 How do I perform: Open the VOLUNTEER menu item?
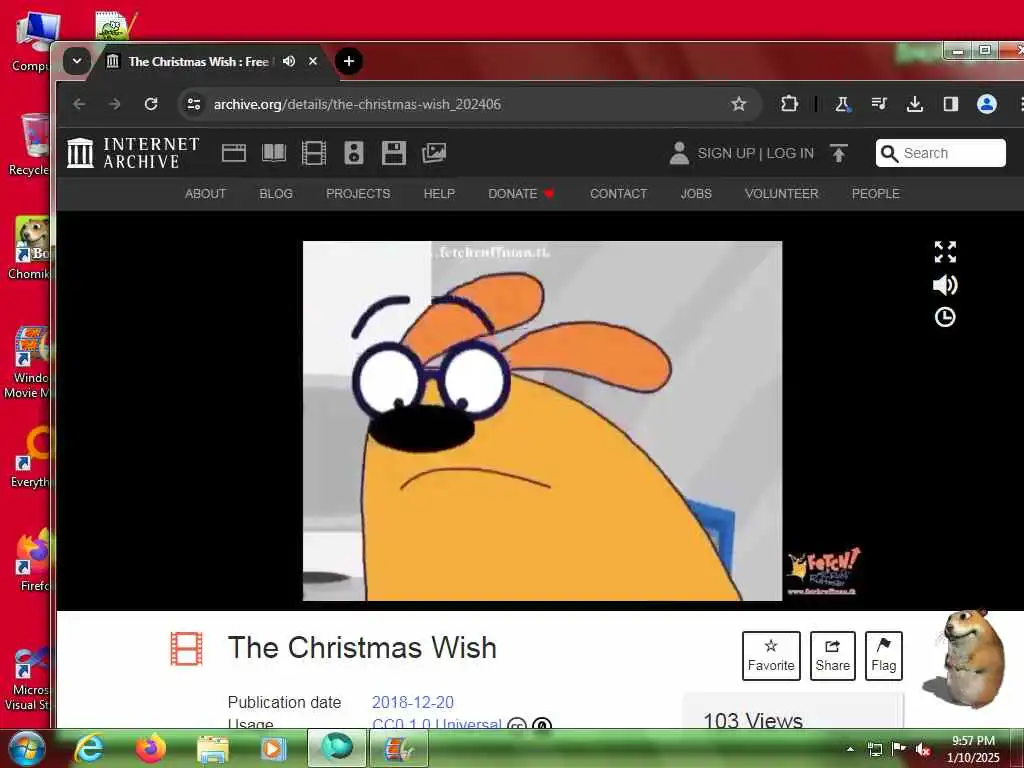coord(781,193)
